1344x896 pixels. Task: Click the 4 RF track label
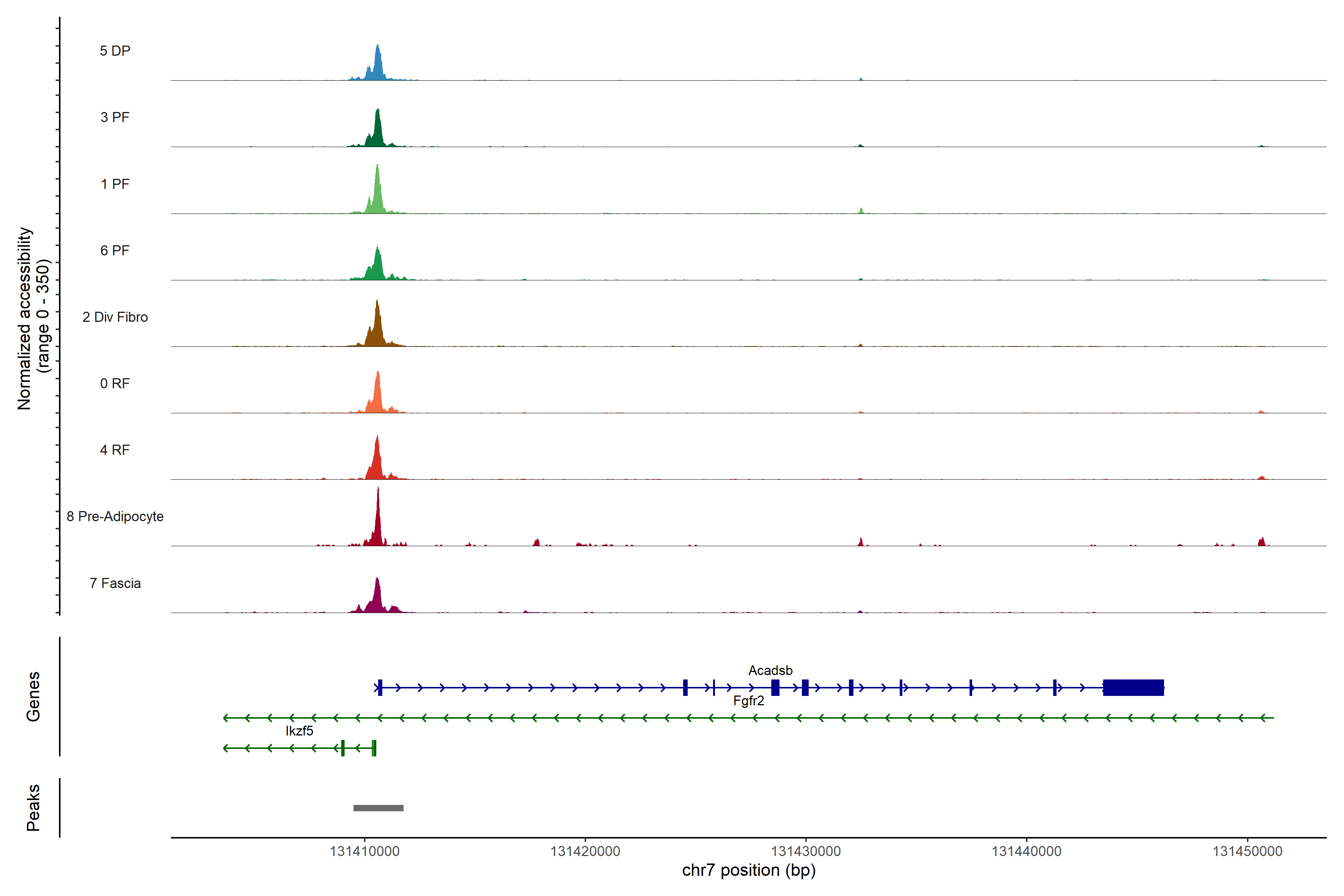coord(115,450)
